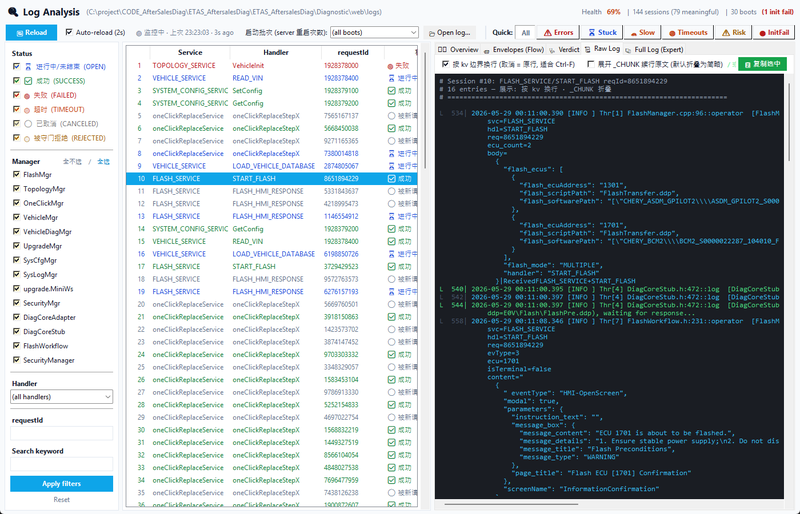Click the Service column header

point(190,53)
